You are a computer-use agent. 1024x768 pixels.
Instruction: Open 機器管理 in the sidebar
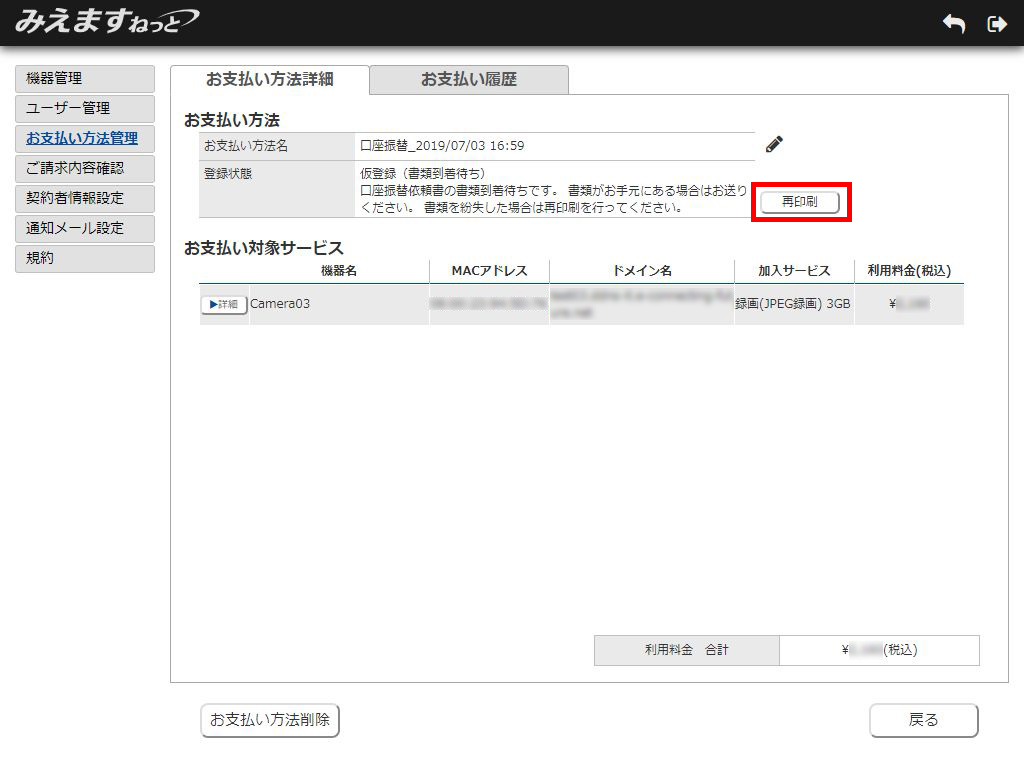pyautogui.click(x=85, y=78)
